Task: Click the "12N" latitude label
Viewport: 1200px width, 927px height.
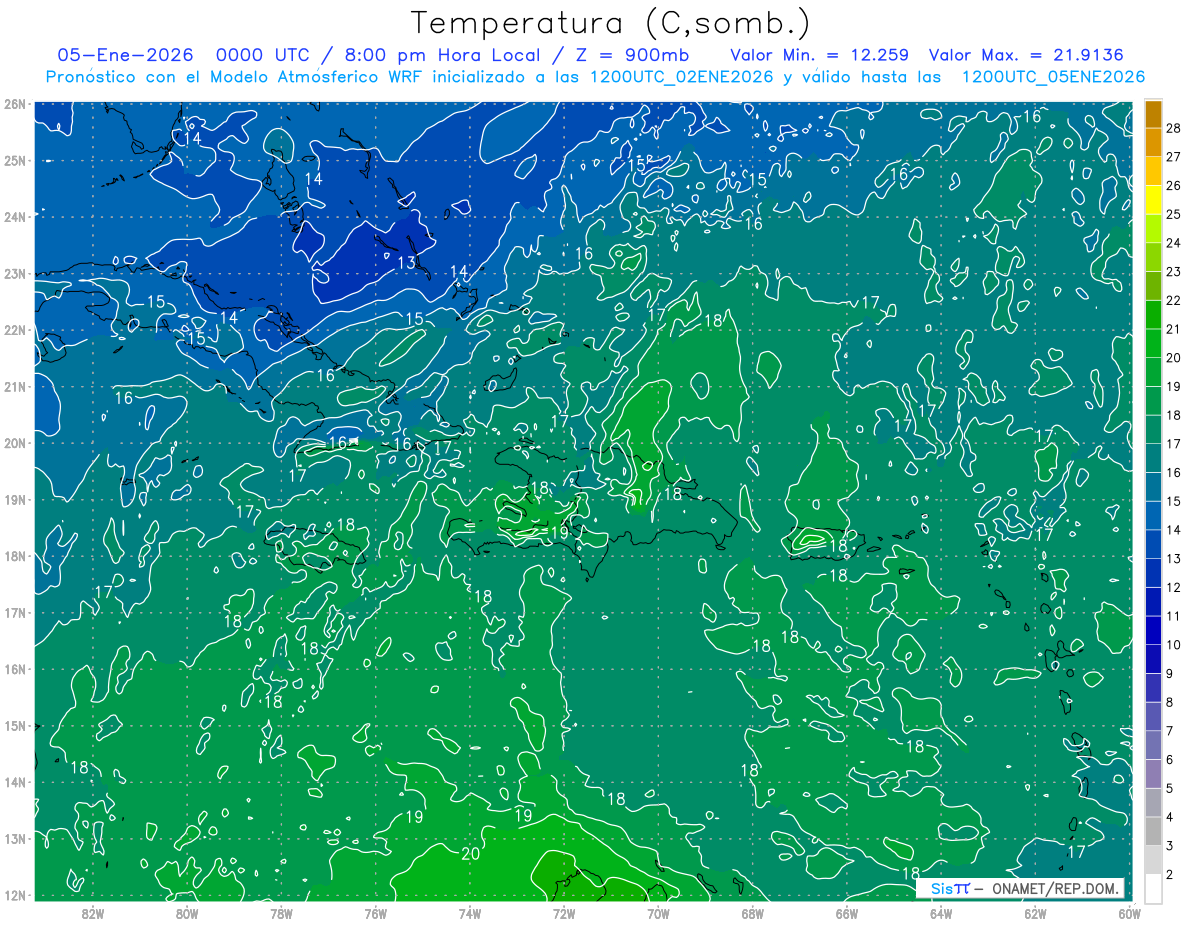Action: [14, 895]
